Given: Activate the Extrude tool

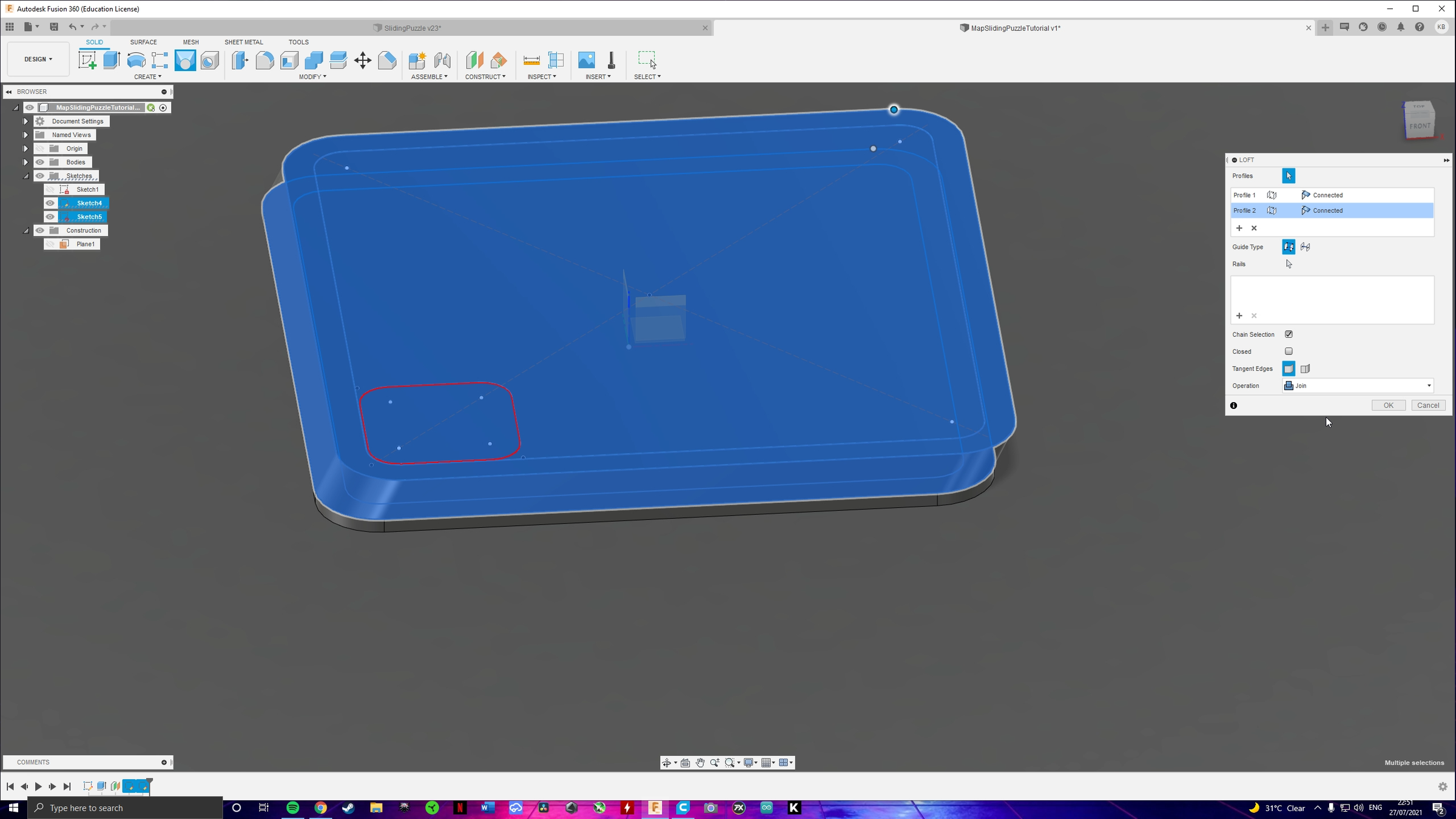Looking at the screenshot, I should (112, 59).
